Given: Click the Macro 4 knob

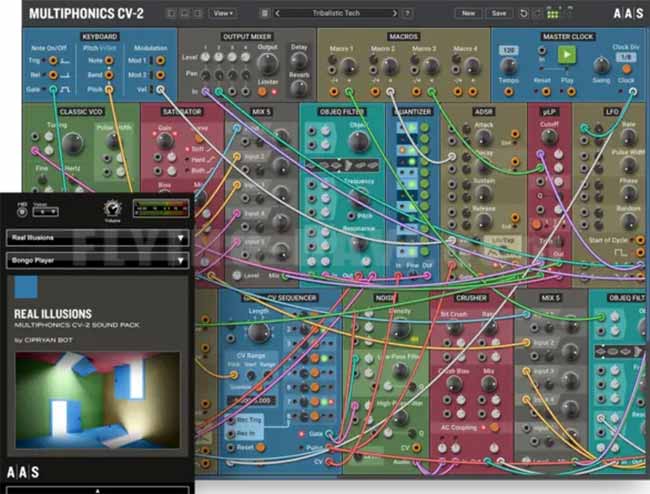Looking at the screenshot, I should click(472, 66).
